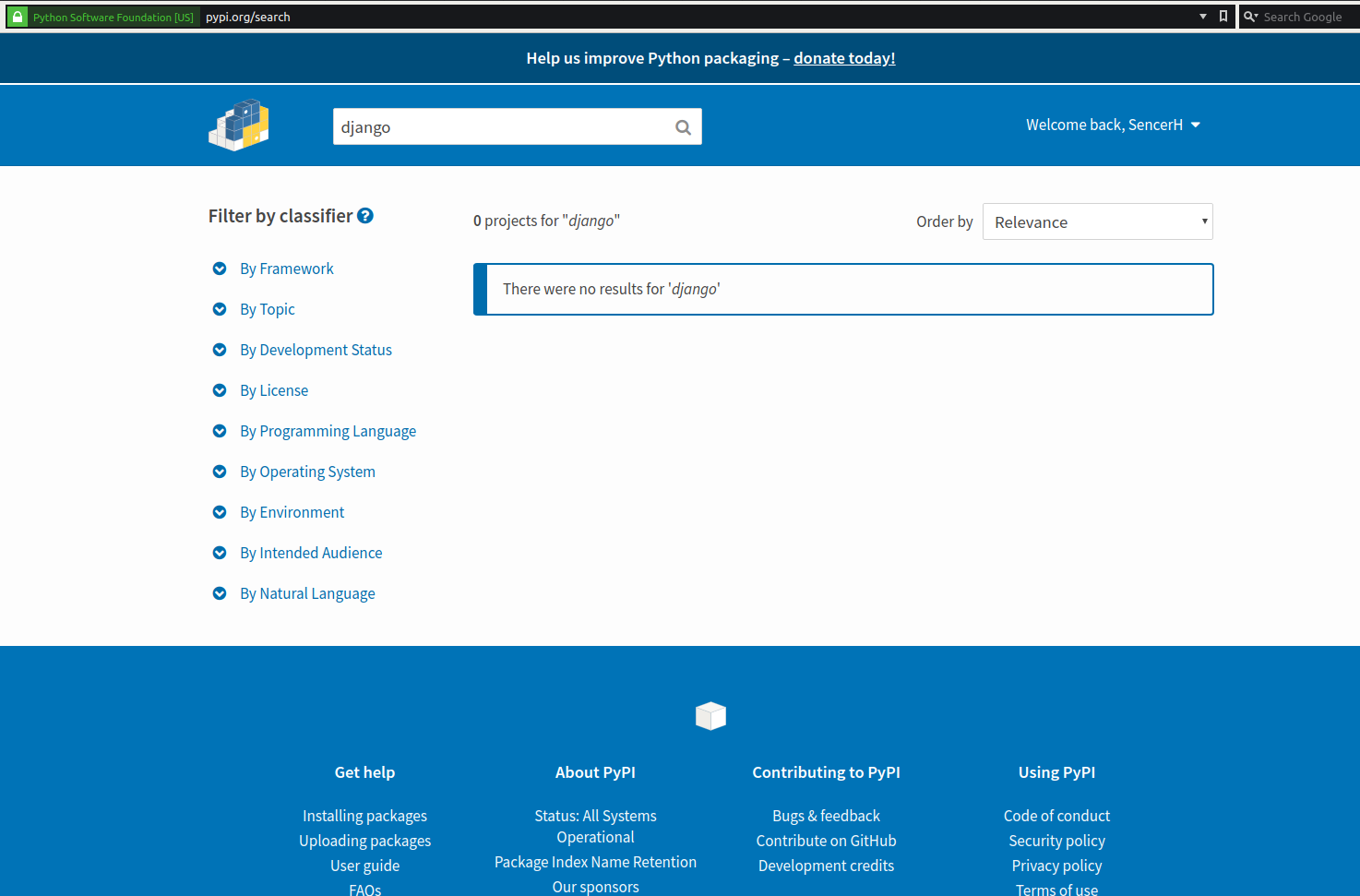Click the Get help footer heading
The image size is (1360, 896).
364,772
